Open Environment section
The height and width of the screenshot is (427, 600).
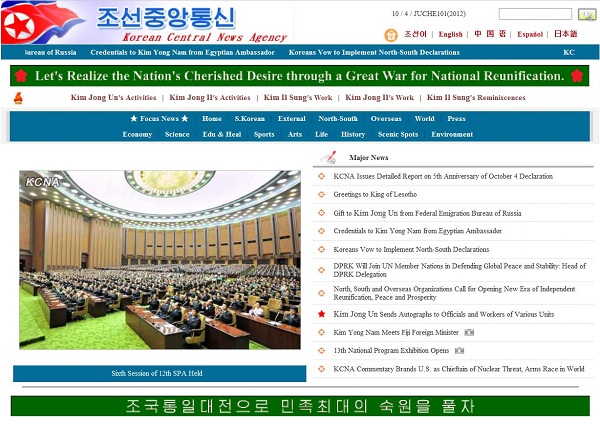tap(452, 134)
